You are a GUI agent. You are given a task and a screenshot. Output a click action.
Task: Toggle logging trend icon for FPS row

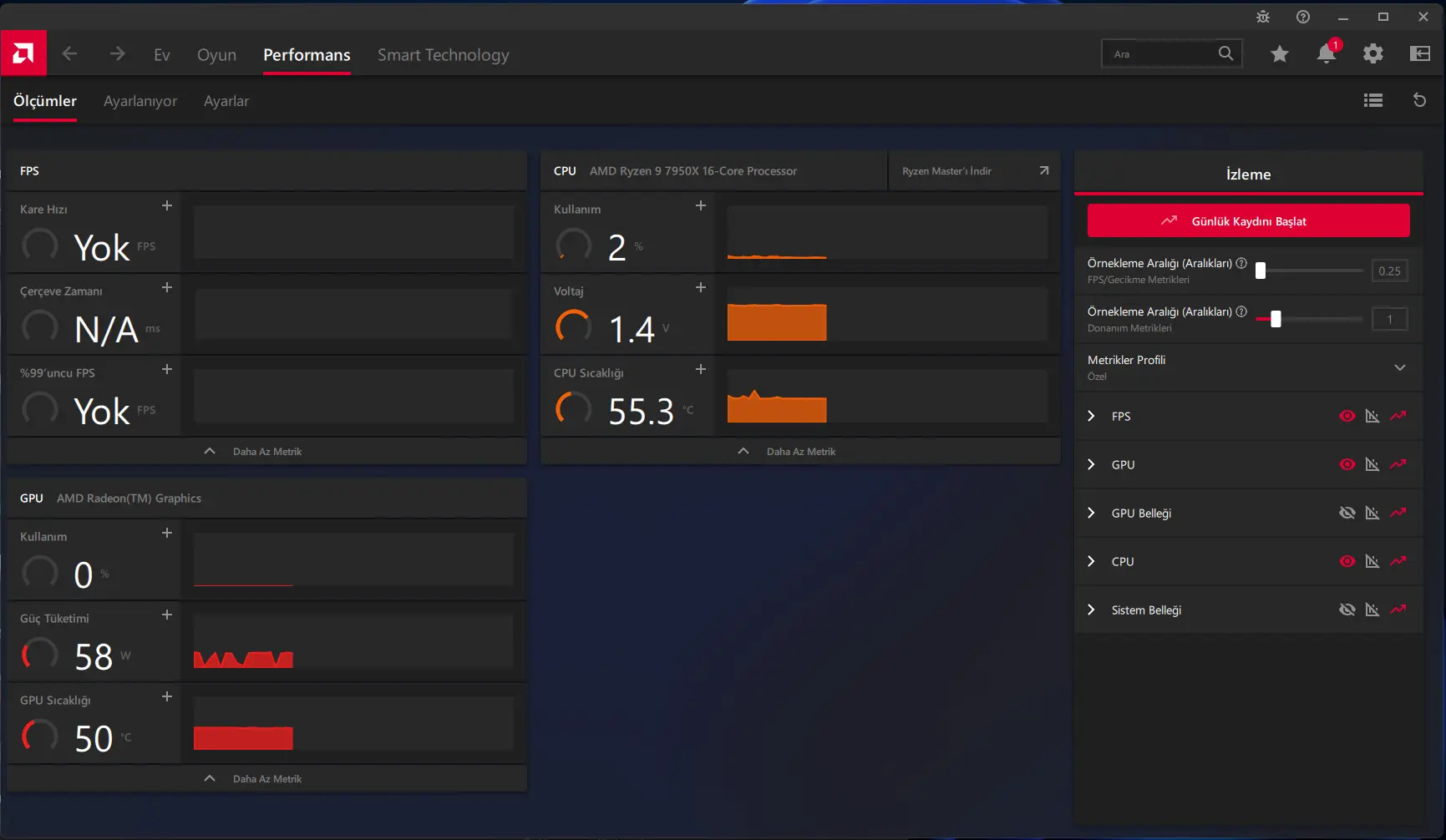point(1398,416)
